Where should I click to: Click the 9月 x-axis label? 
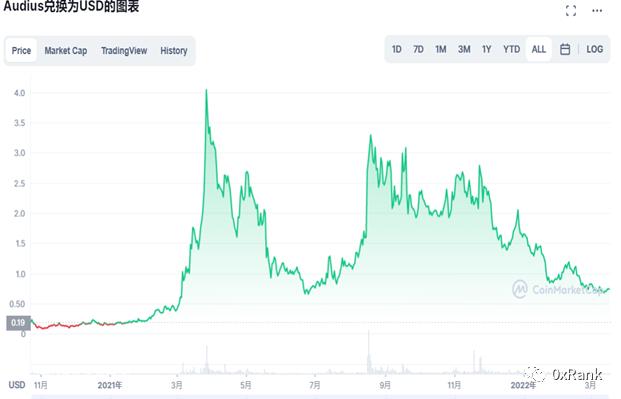[385, 385]
